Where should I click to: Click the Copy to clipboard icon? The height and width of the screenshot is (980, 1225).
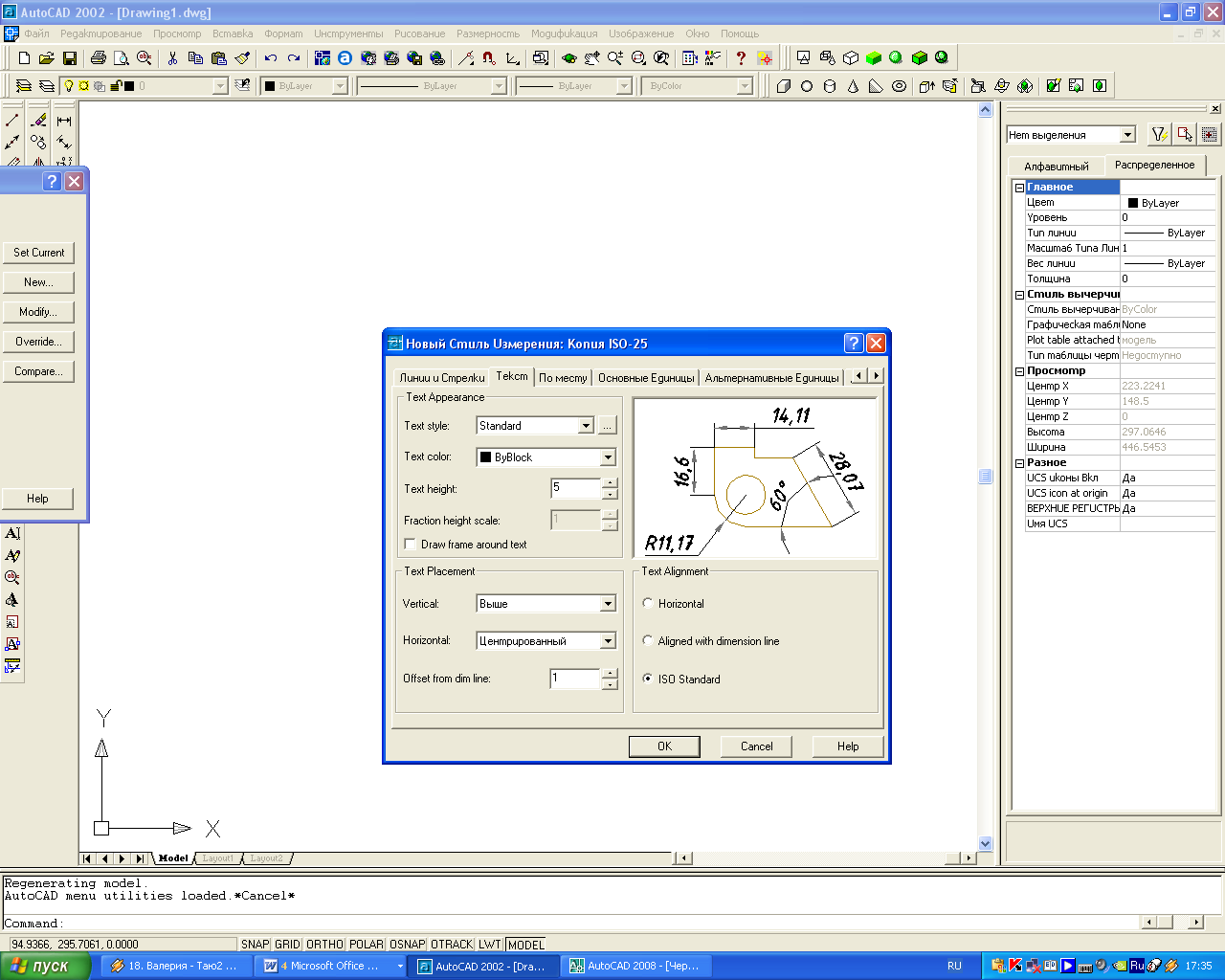tap(195, 58)
